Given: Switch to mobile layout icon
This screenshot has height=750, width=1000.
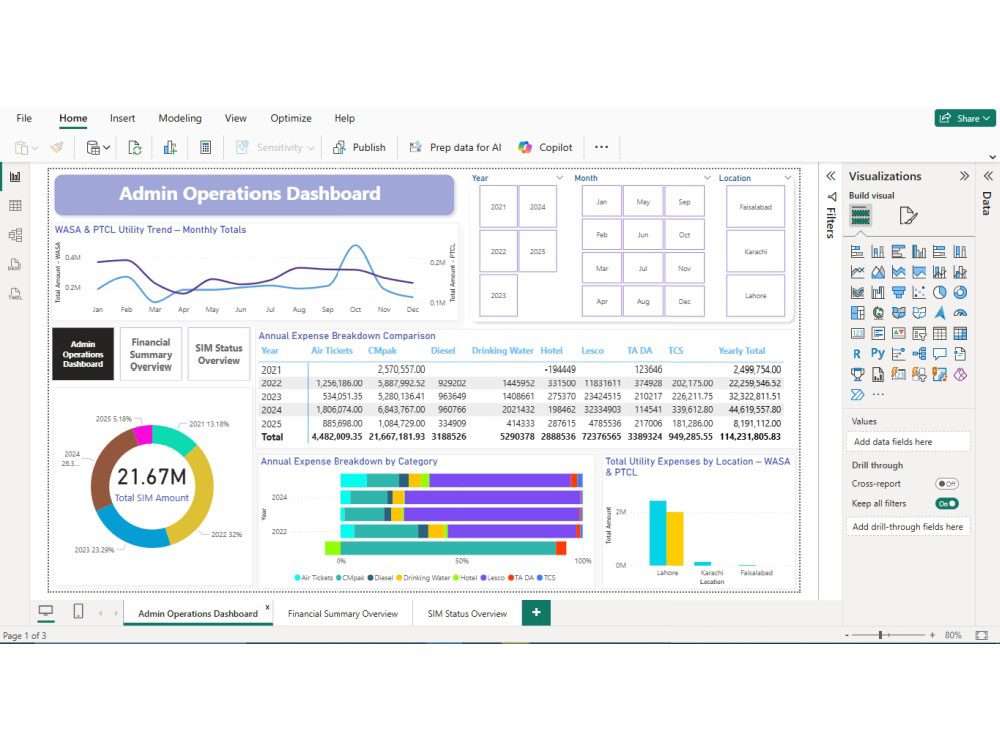Looking at the screenshot, I should [x=78, y=612].
